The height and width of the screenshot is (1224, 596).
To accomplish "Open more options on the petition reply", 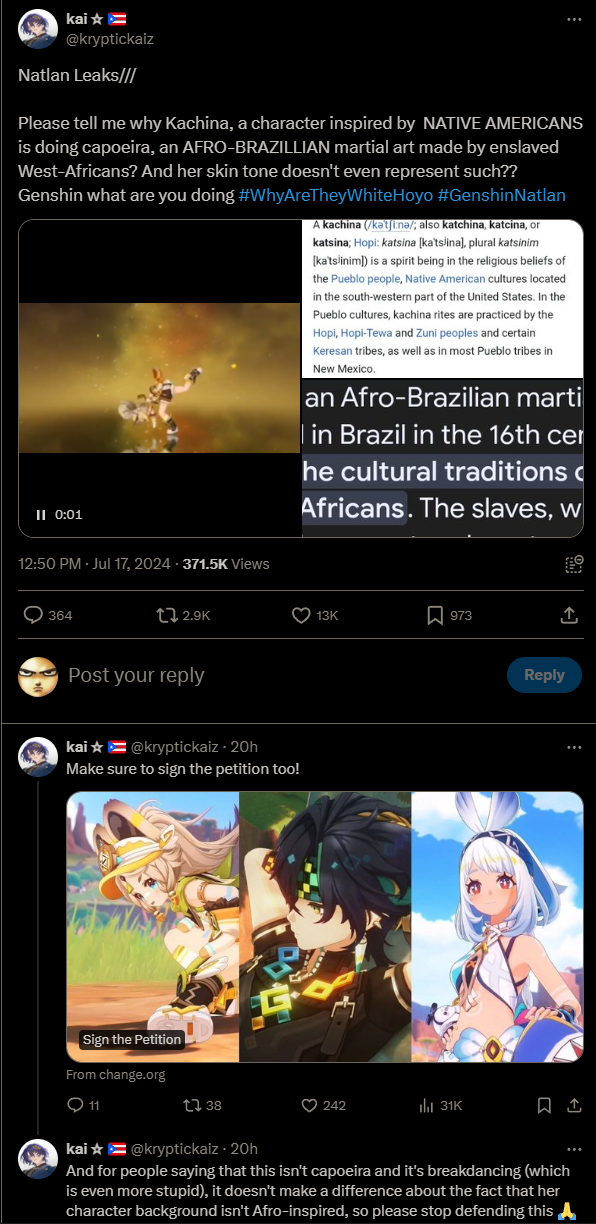I will coord(573,747).
